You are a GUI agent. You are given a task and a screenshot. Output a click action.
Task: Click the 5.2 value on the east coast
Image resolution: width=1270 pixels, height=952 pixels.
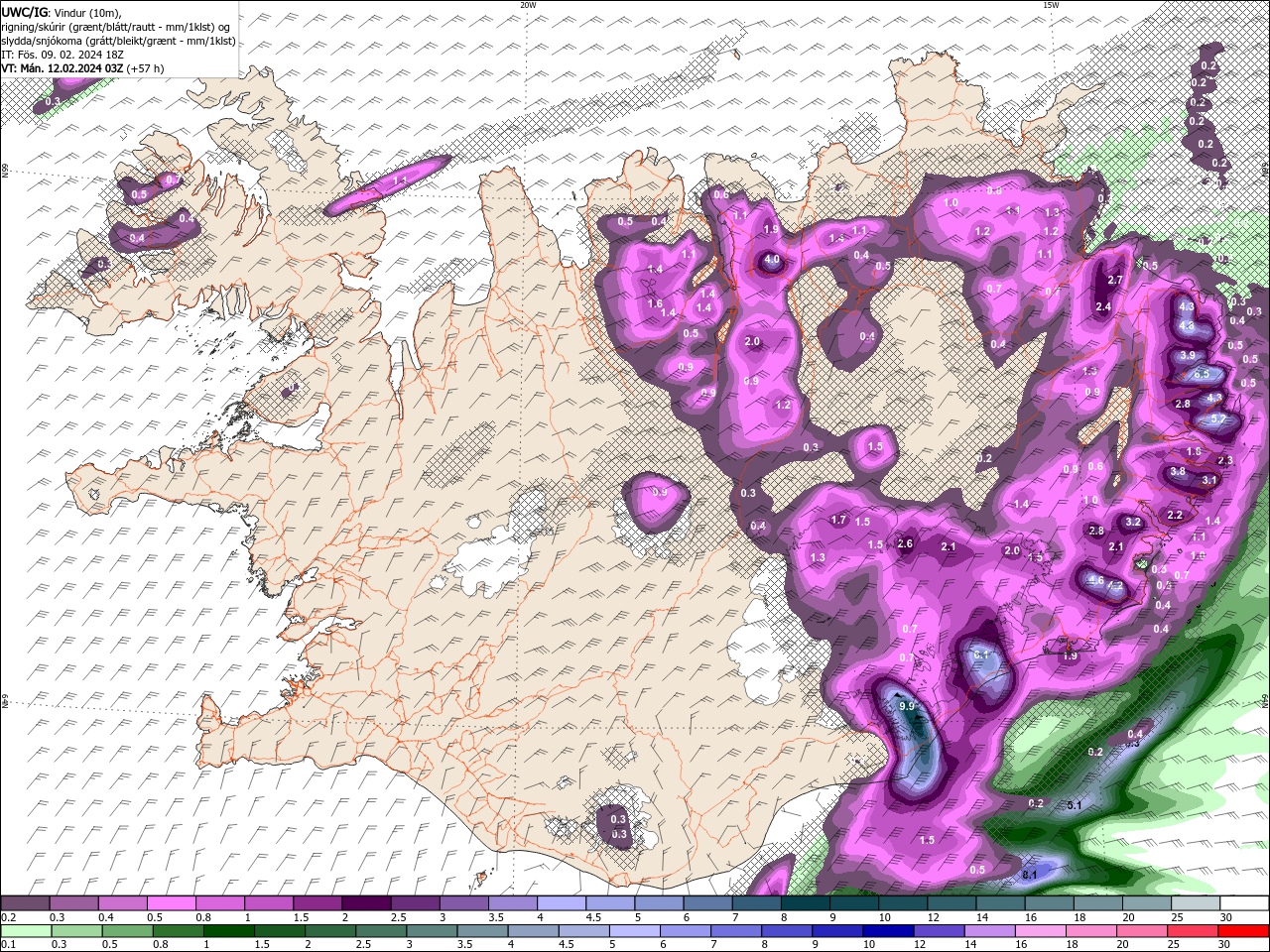[1218, 419]
